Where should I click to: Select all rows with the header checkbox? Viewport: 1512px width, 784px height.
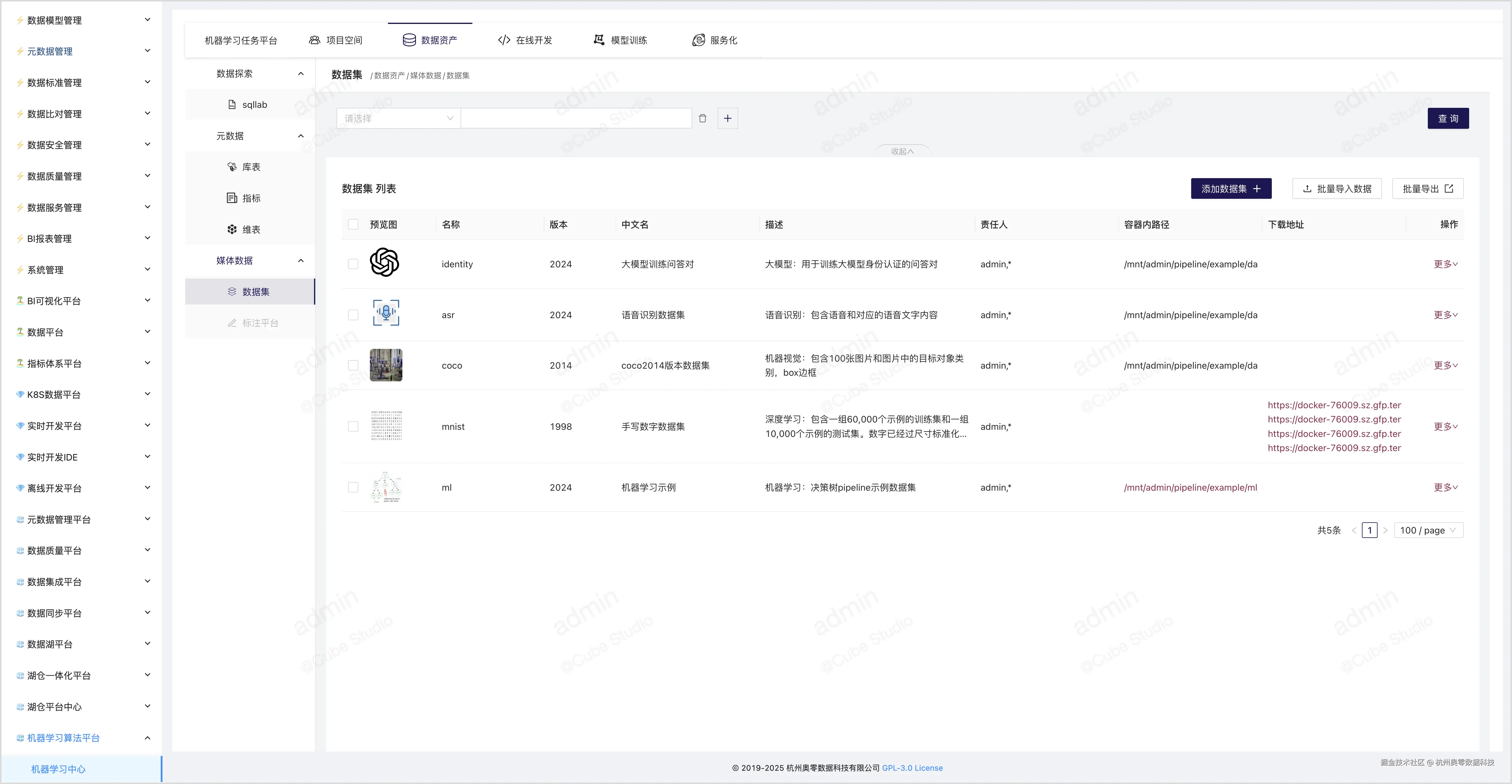click(x=353, y=225)
